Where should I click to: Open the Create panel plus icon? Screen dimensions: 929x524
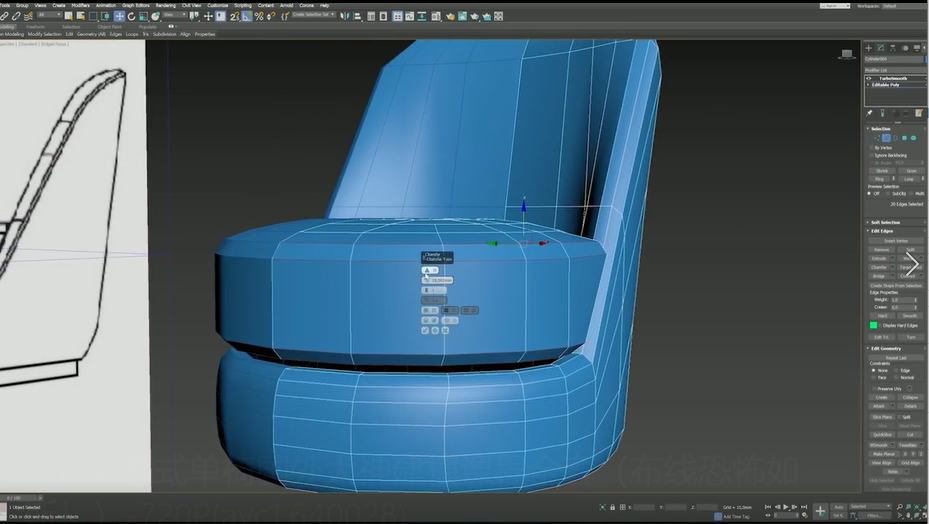(x=869, y=47)
